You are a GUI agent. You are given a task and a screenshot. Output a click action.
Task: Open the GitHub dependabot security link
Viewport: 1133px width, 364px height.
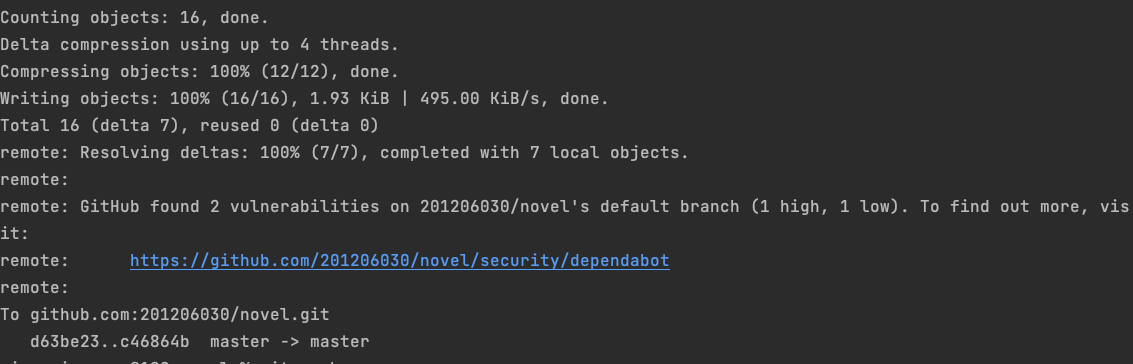pyautogui.click(x=400, y=261)
